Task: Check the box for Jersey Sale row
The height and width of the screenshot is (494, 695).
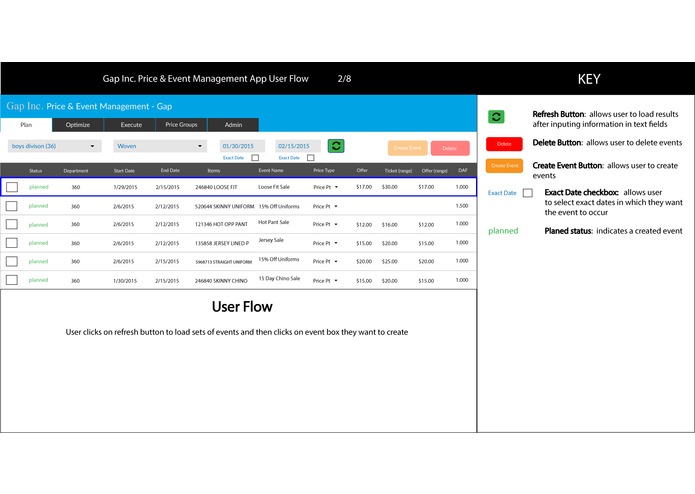Action: coord(12,243)
